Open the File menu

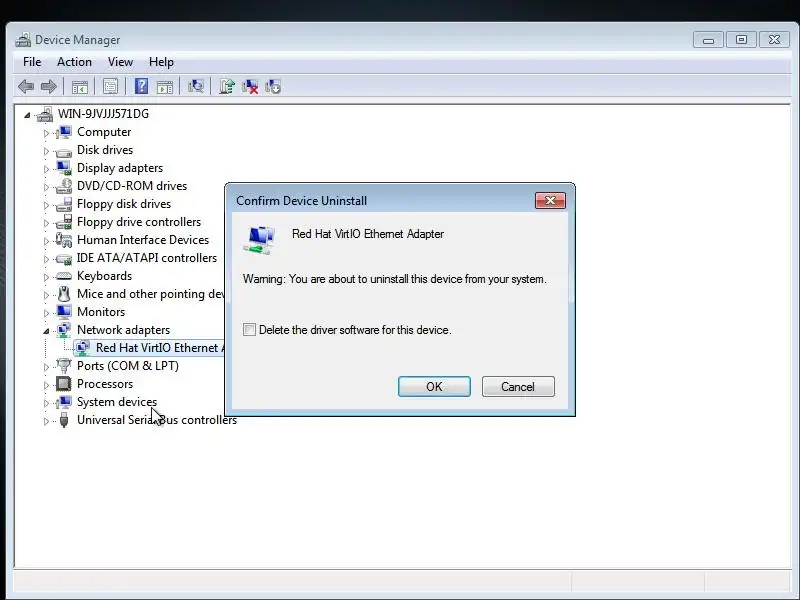click(32, 62)
